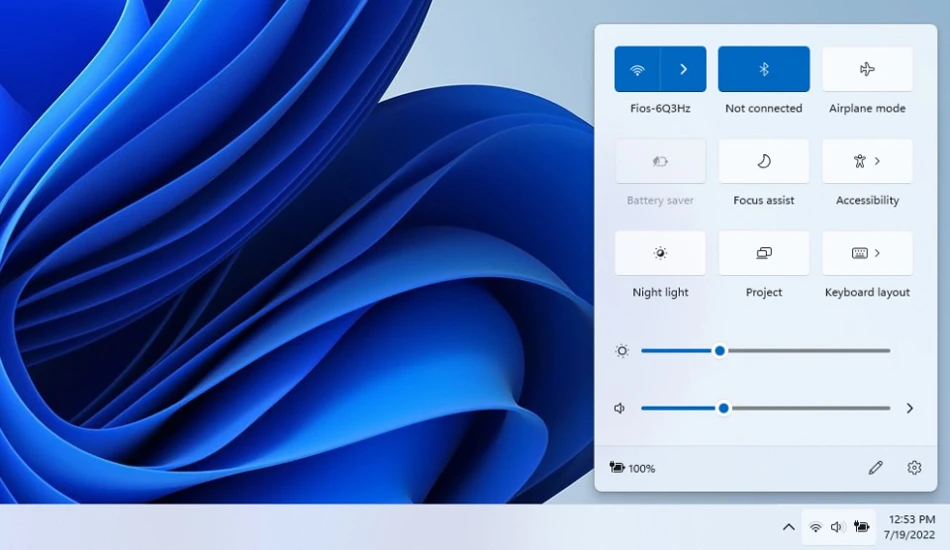Click the Battery saver tile
Viewport: 950px width, 550px height.
pyautogui.click(x=660, y=161)
